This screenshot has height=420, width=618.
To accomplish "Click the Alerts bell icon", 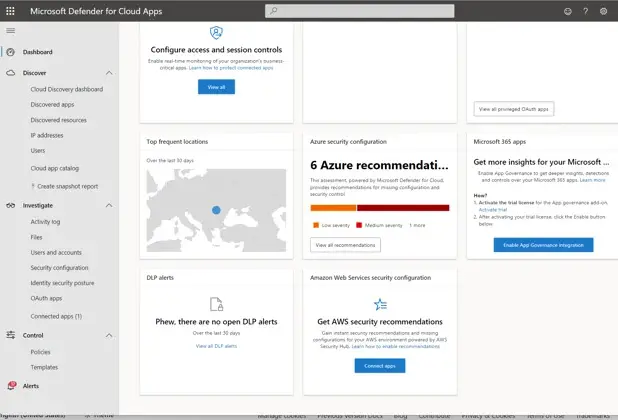I will [x=12, y=385].
